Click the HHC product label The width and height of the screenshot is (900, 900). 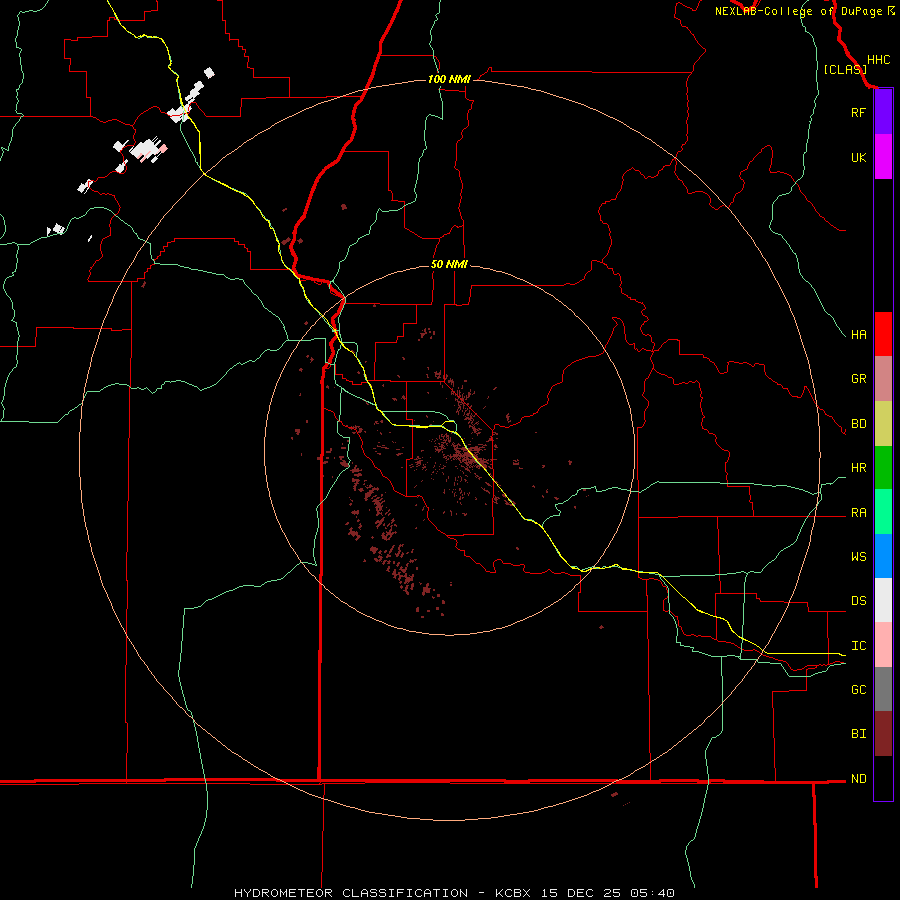pyautogui.click(x=878, y=60)
